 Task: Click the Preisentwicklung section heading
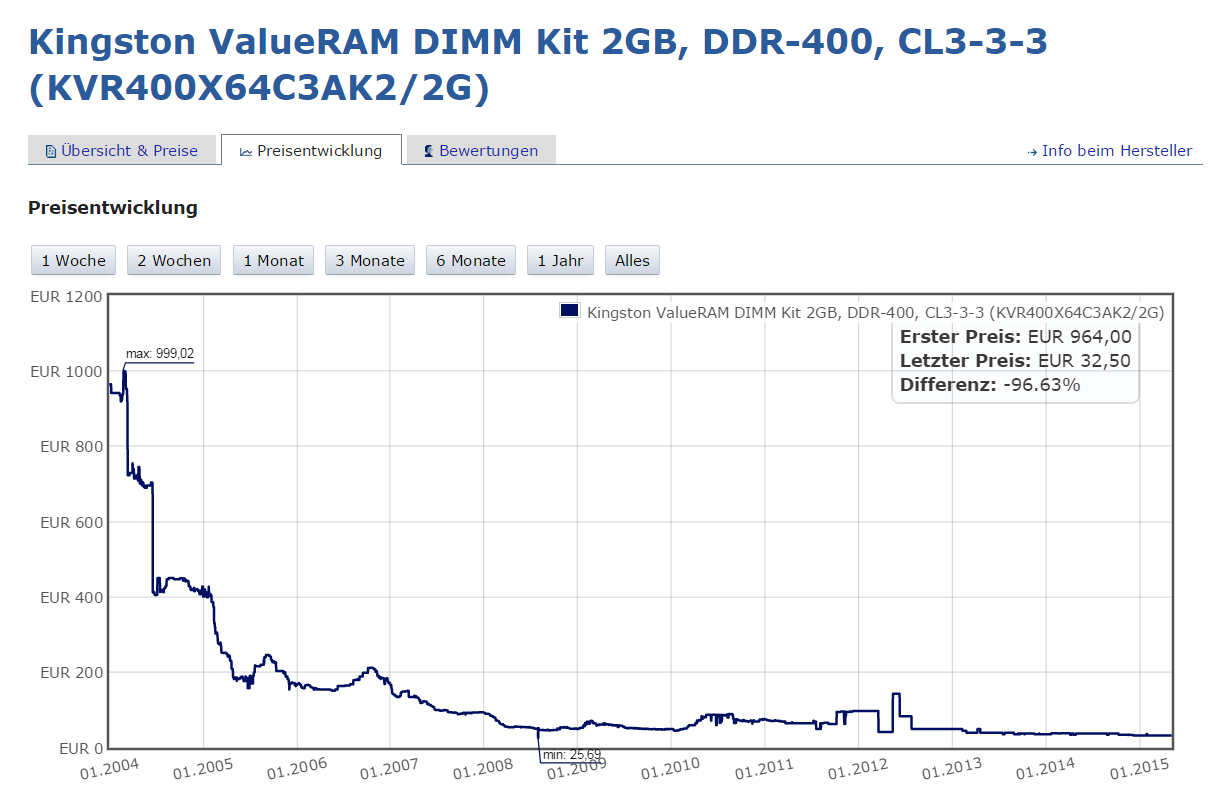[x=113, y=208]
